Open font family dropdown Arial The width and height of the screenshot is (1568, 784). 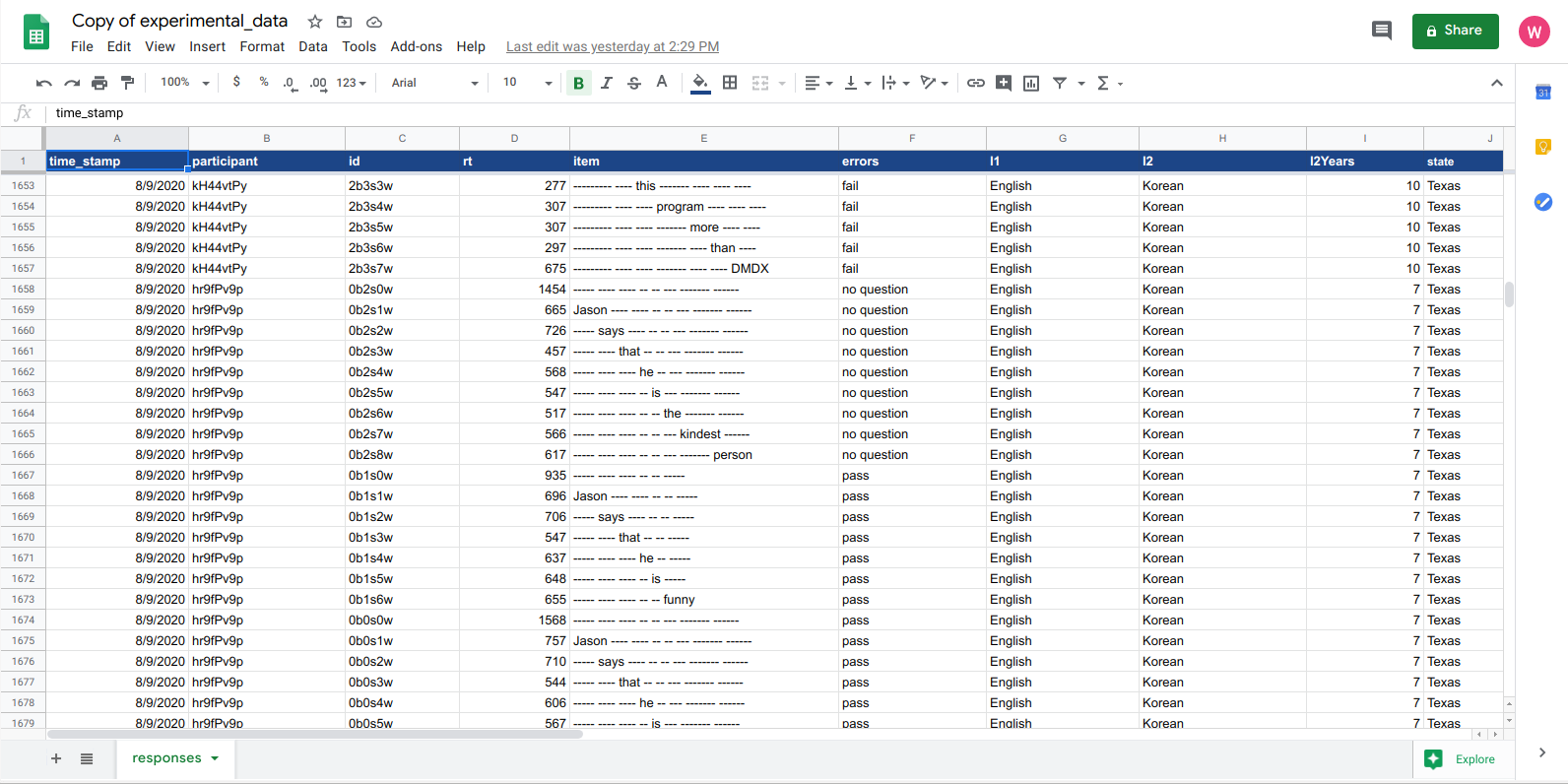point(434,83)
